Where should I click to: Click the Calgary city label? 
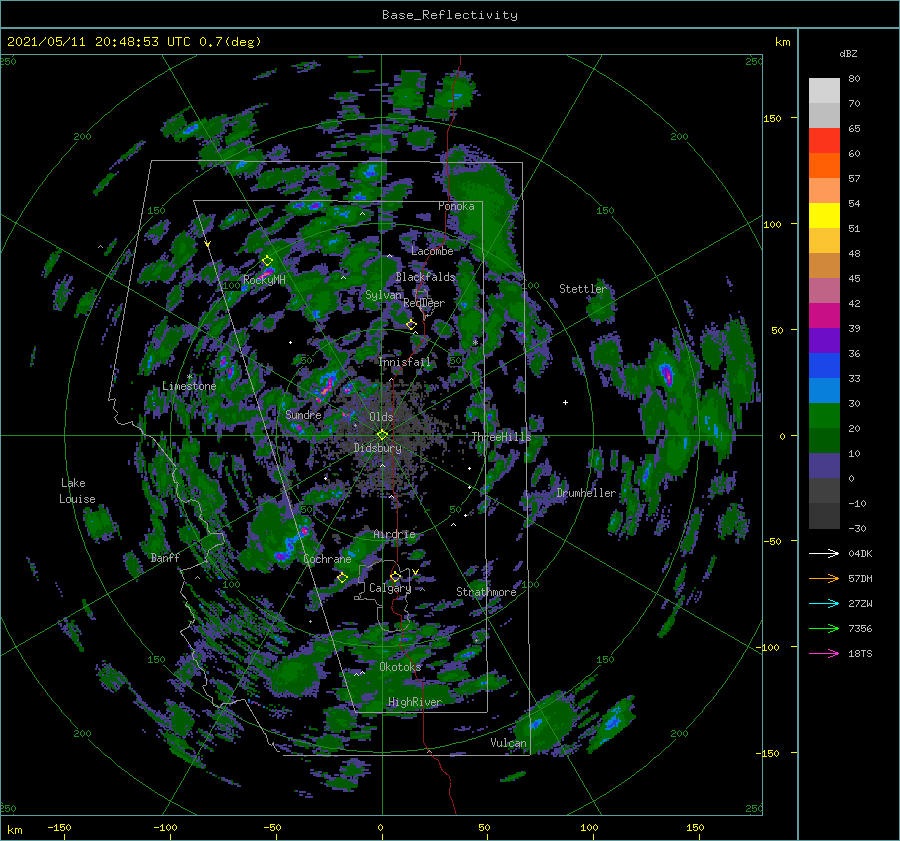[390, 588]
